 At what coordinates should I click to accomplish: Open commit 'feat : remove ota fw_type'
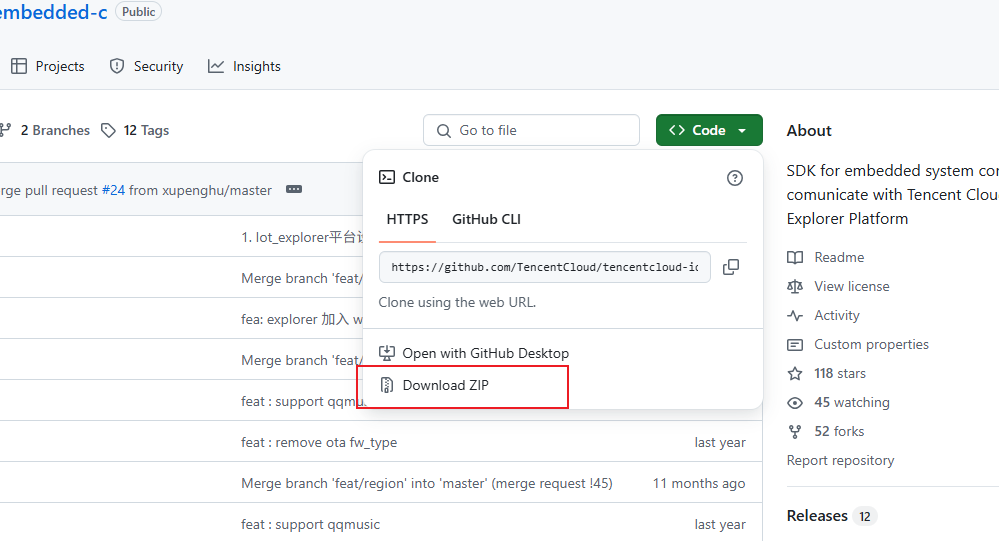[x=319, y=442]
